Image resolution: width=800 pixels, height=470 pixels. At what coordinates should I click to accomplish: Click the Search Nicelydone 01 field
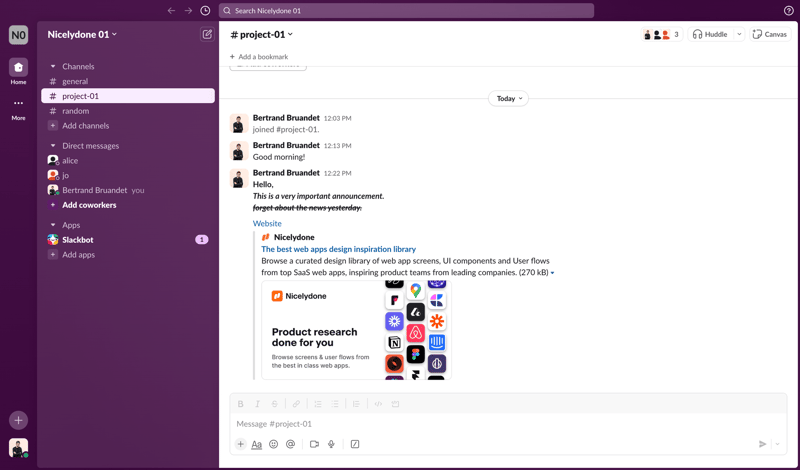pos(406,11)
